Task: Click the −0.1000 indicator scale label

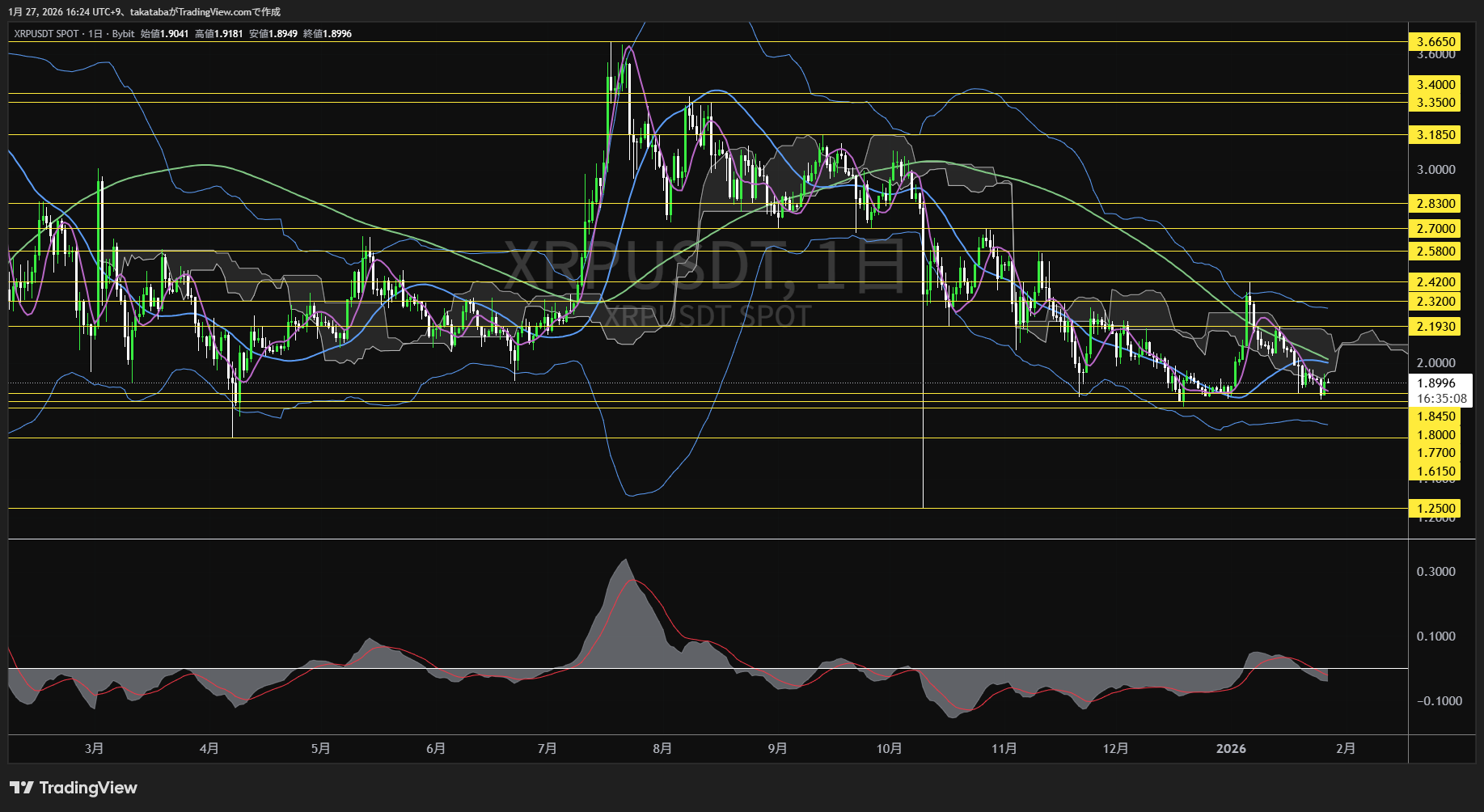Action: [x=1439, y=701]
